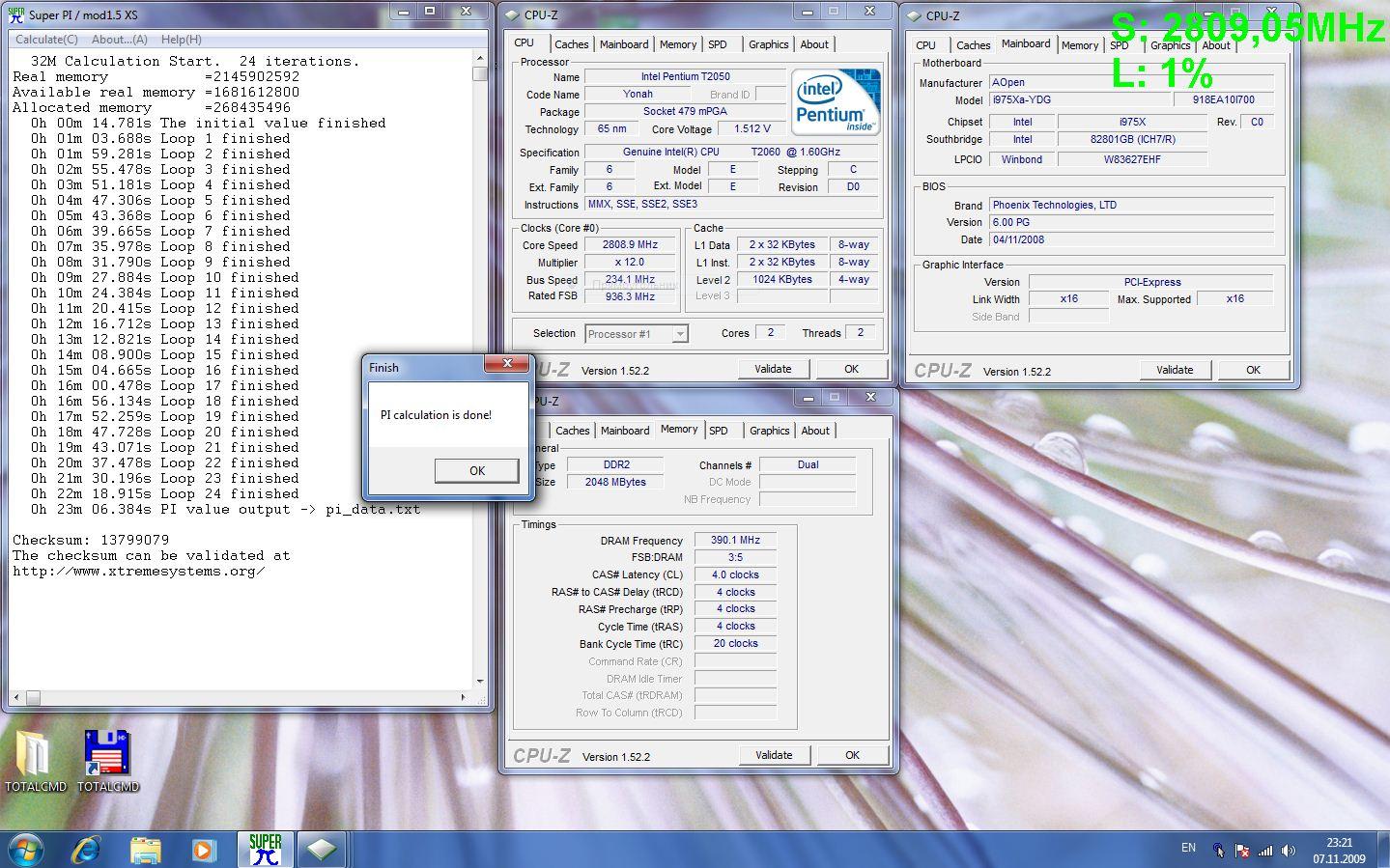
Task: Click the Action Center flag tray icon
Action: tap(1241, 851)
